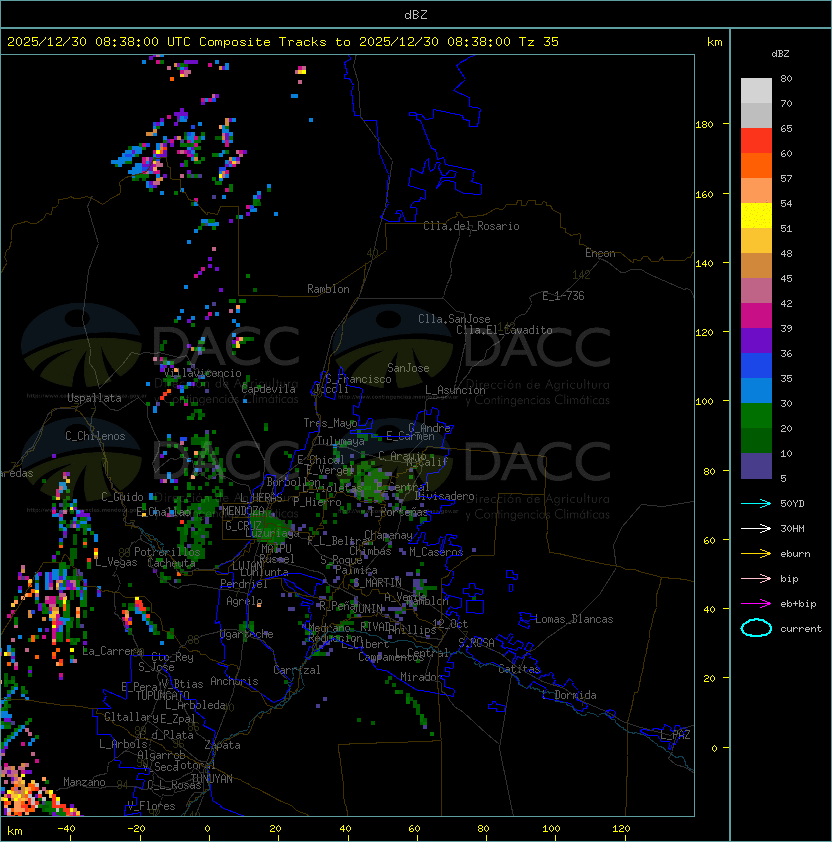Pick the light green 20–30 dBZ swatch

(x=756, y=416)
